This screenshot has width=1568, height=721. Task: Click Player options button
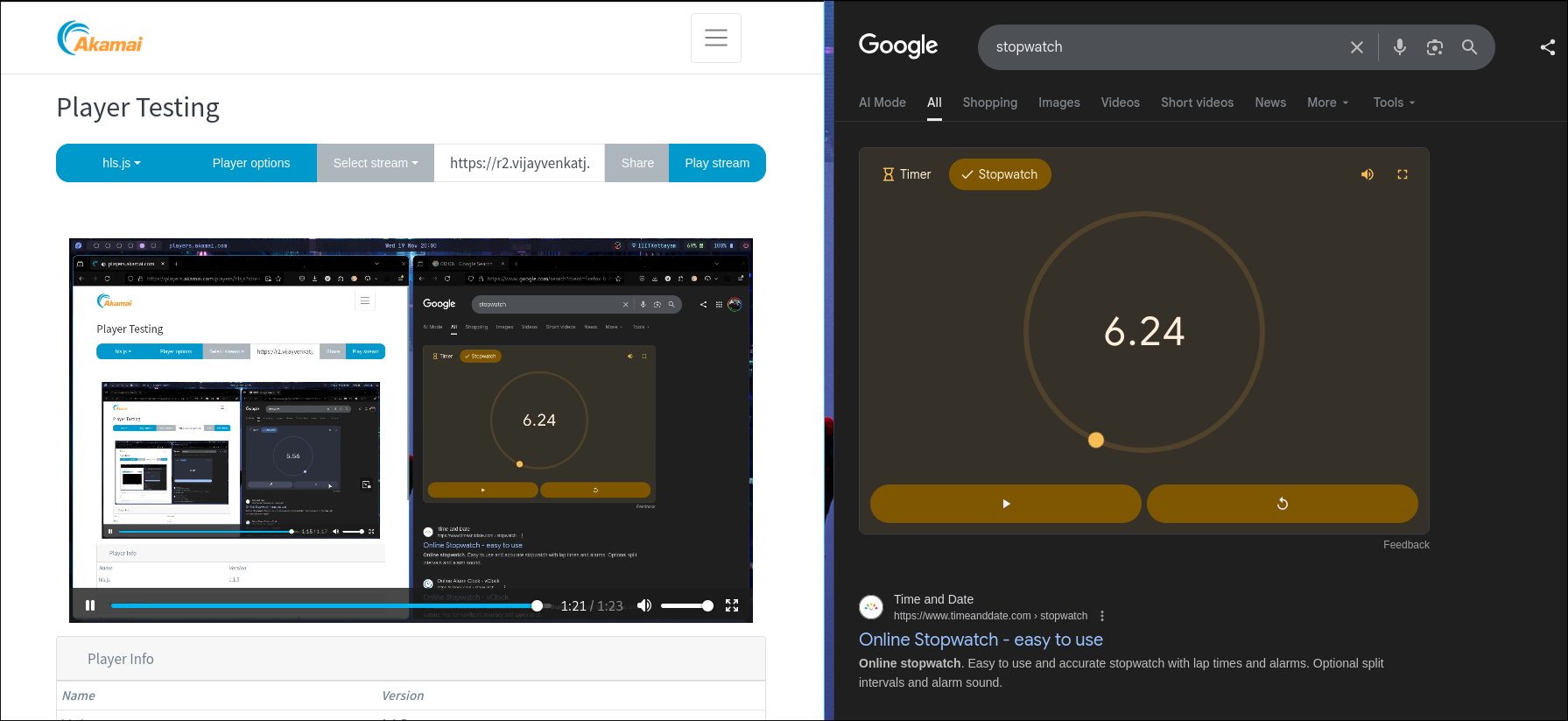click(251, 163)
